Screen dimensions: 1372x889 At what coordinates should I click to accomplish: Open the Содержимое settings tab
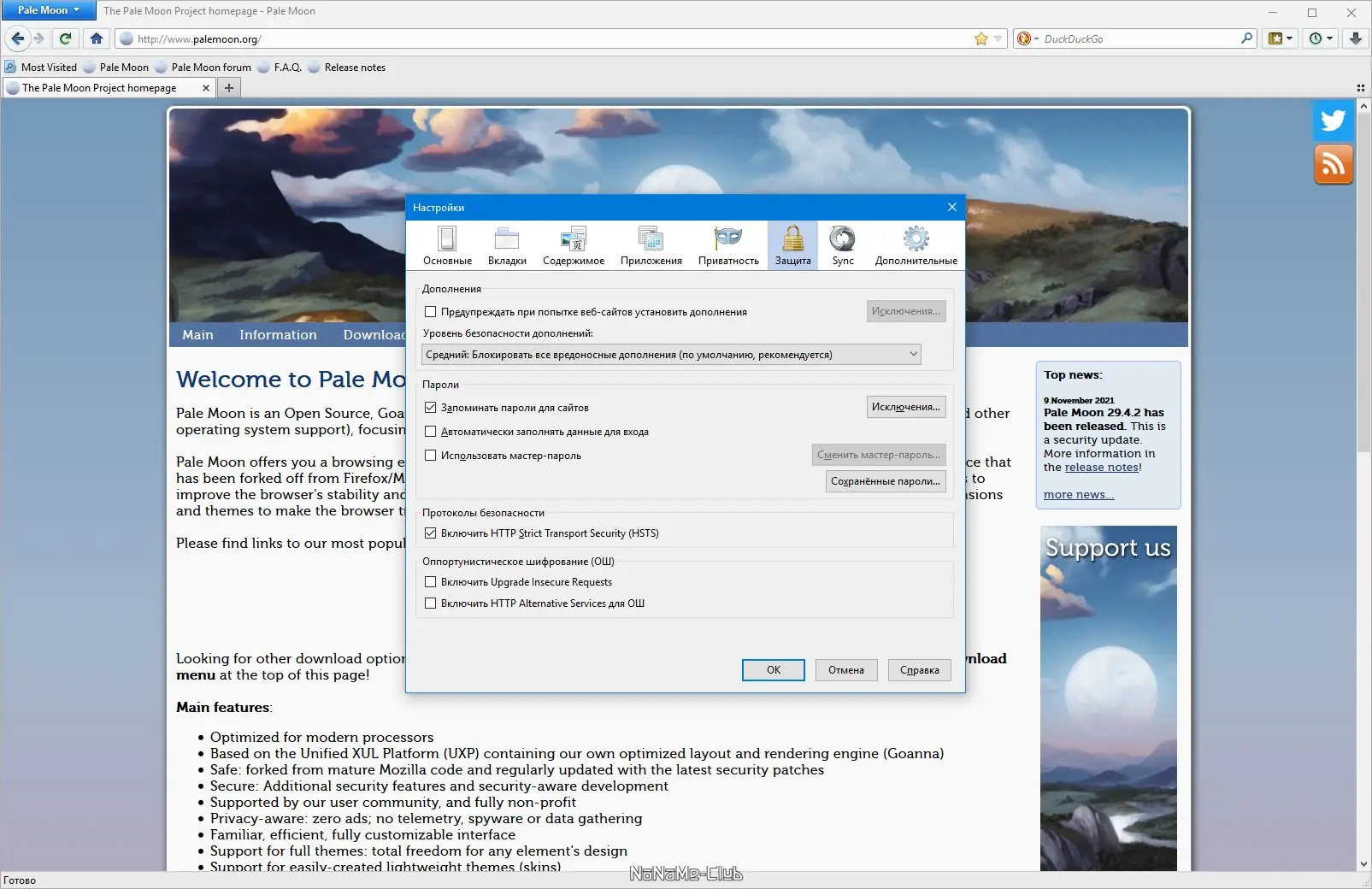574,245
